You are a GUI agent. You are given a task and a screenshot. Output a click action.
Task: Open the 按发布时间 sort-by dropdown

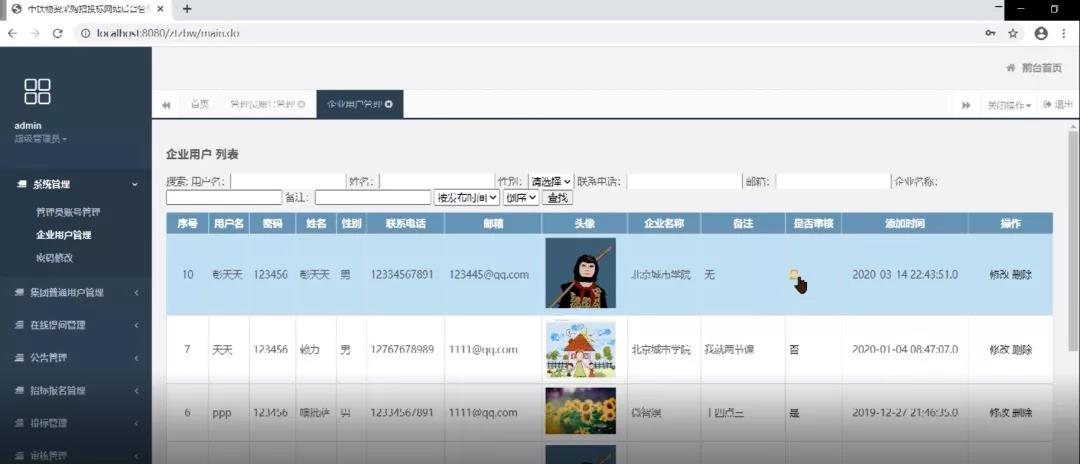coord(466,198)
